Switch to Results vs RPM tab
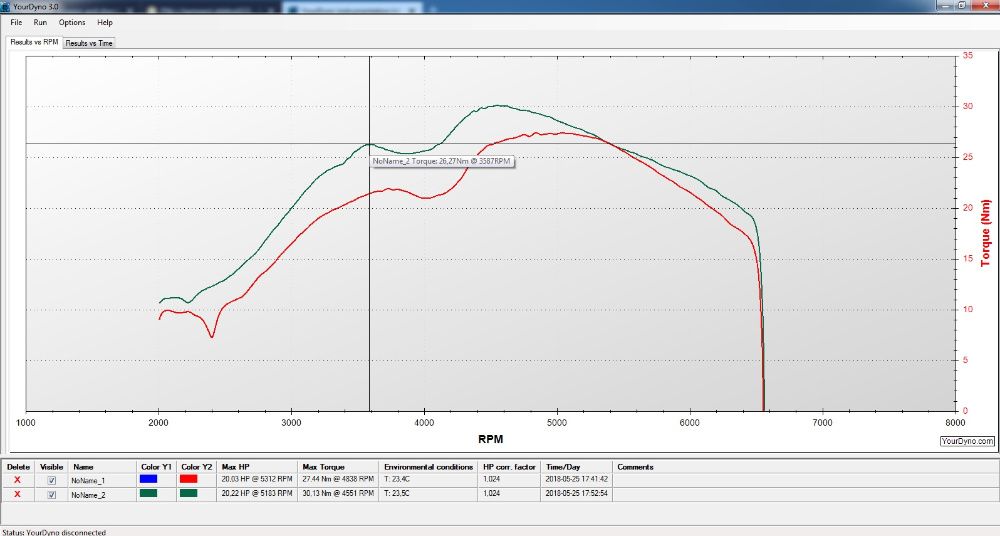 [34, 42]
